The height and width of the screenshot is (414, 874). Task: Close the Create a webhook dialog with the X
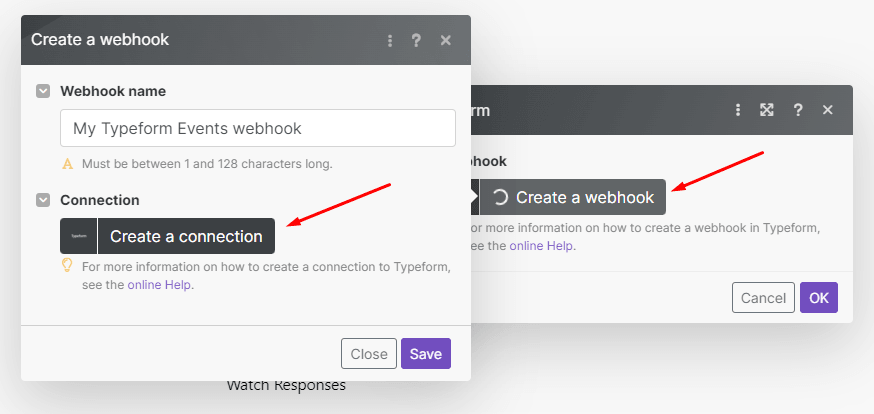coord(445,40)
